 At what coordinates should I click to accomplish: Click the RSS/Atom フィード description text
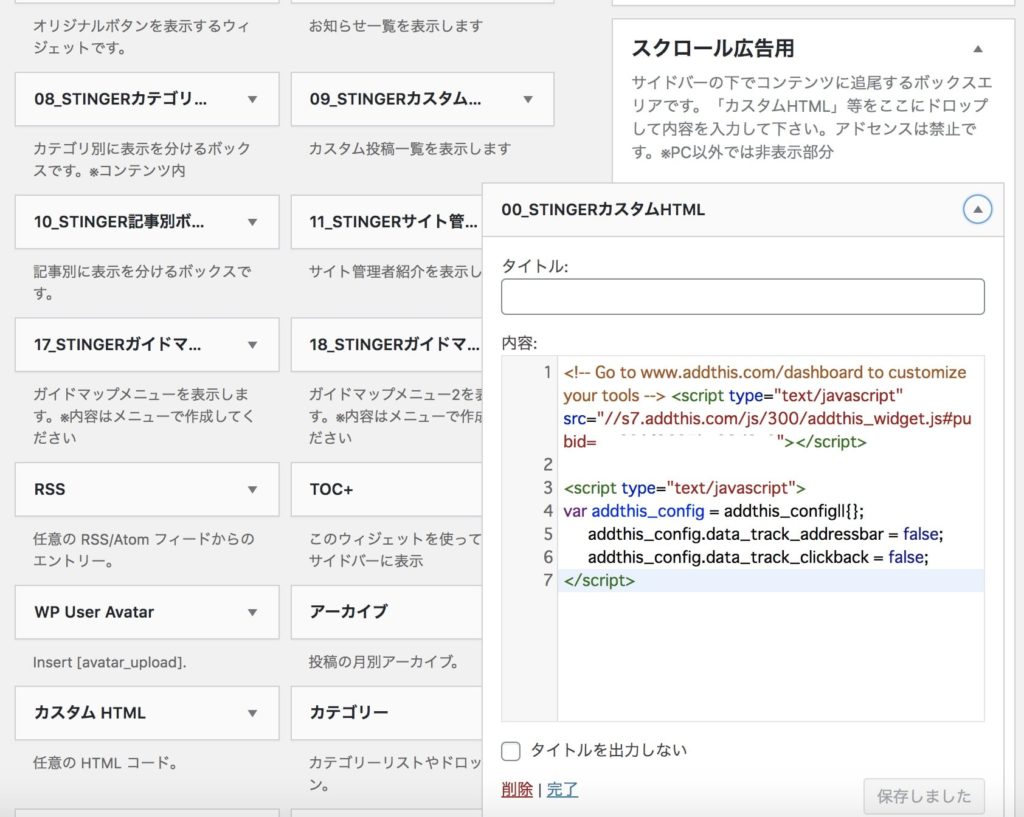pyautogui.click(x=144, y=550)
